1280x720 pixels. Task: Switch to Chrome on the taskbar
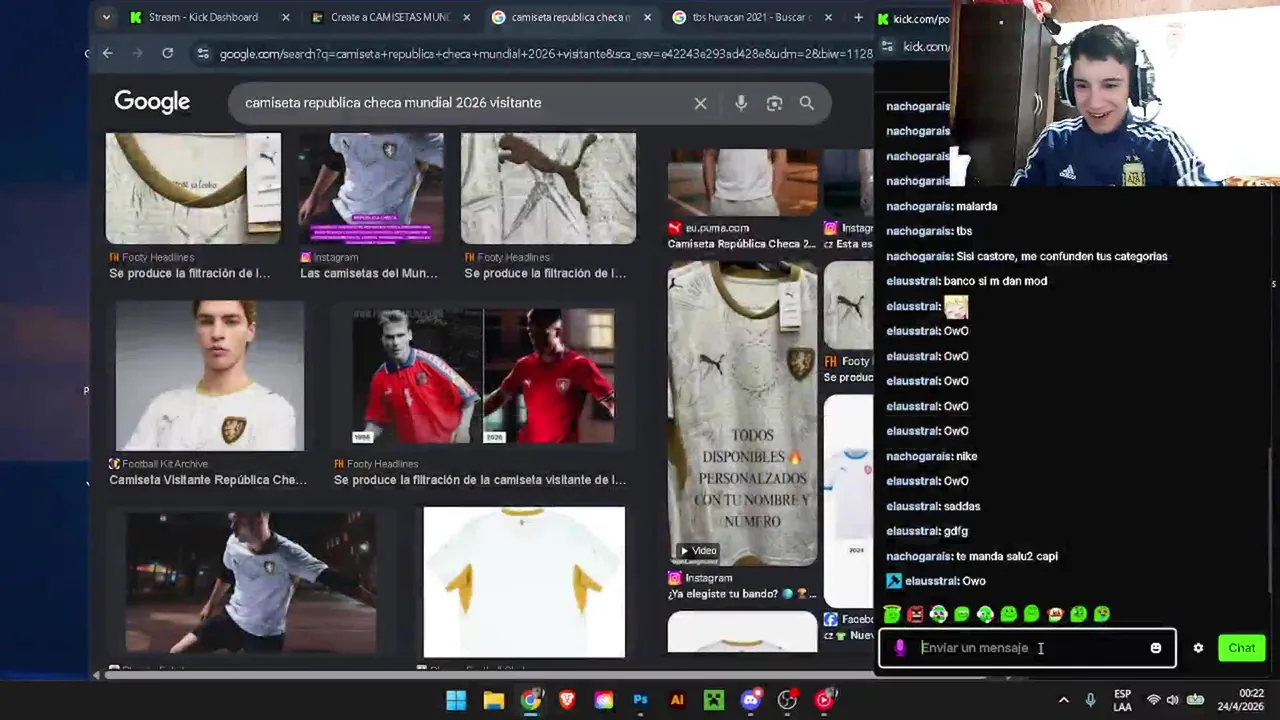click(530, 700)
